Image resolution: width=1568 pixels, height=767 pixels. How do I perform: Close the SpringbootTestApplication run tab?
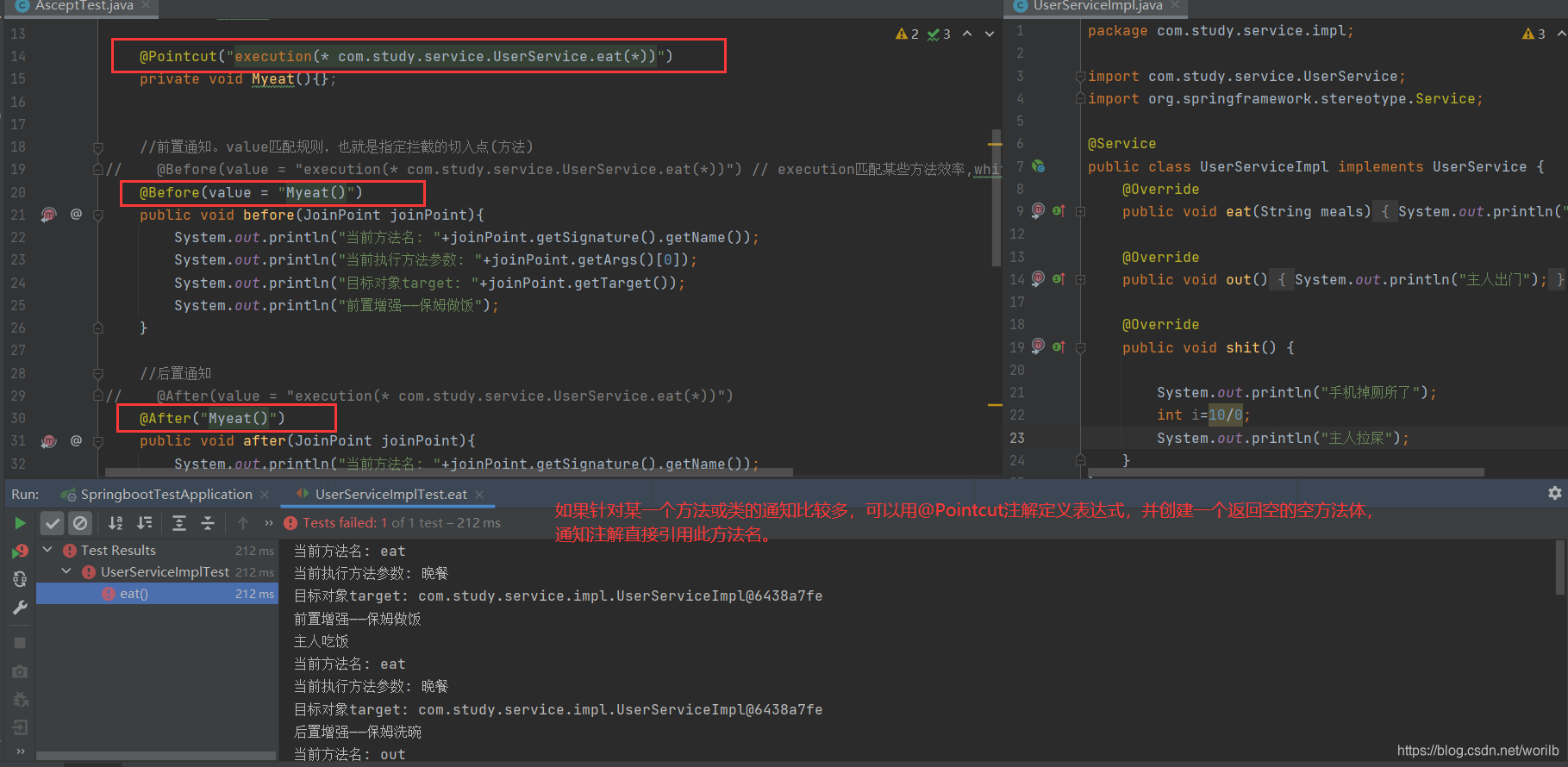pos(265,494)
